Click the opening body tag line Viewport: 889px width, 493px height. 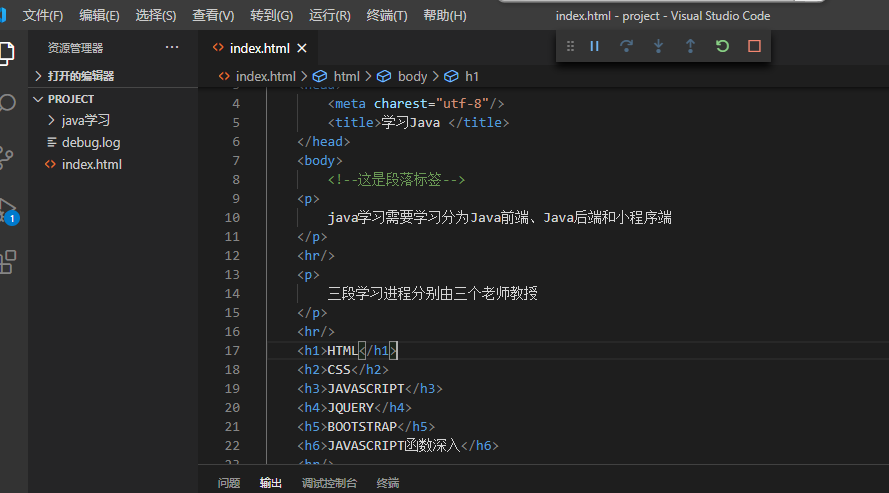click(x=320, y=161)
